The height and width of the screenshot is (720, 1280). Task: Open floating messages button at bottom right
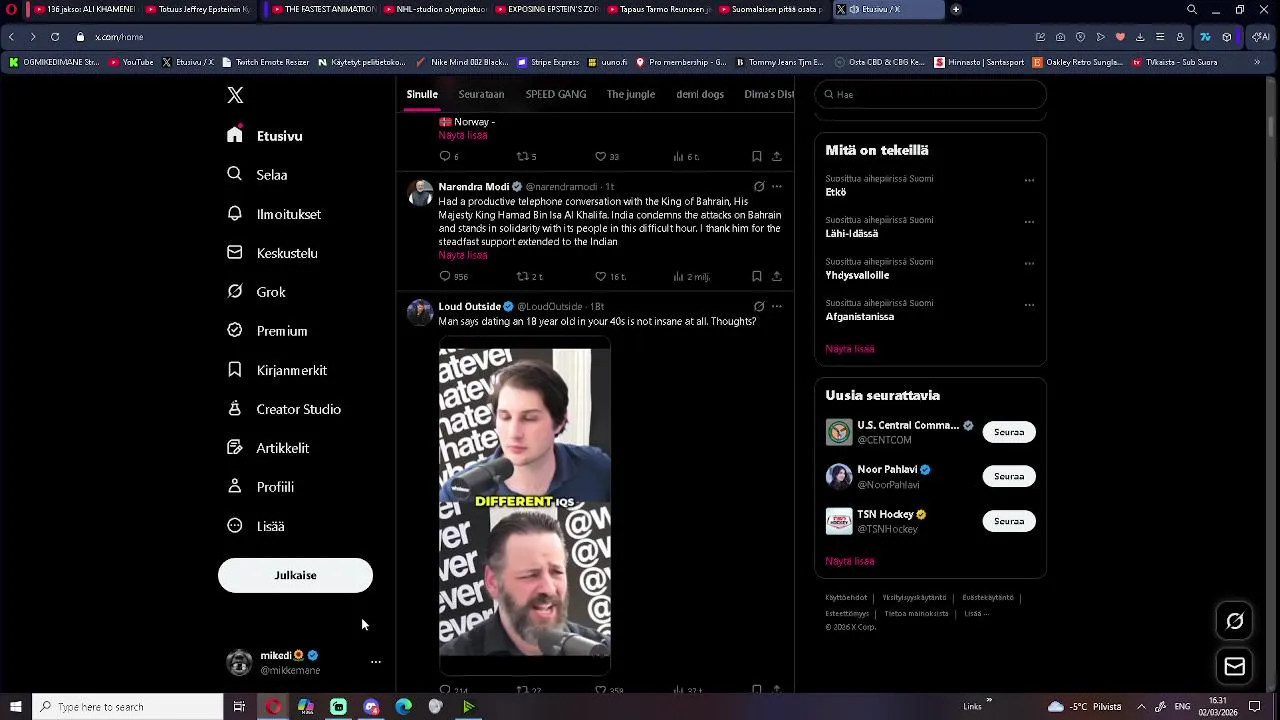tap(1235, 667)
